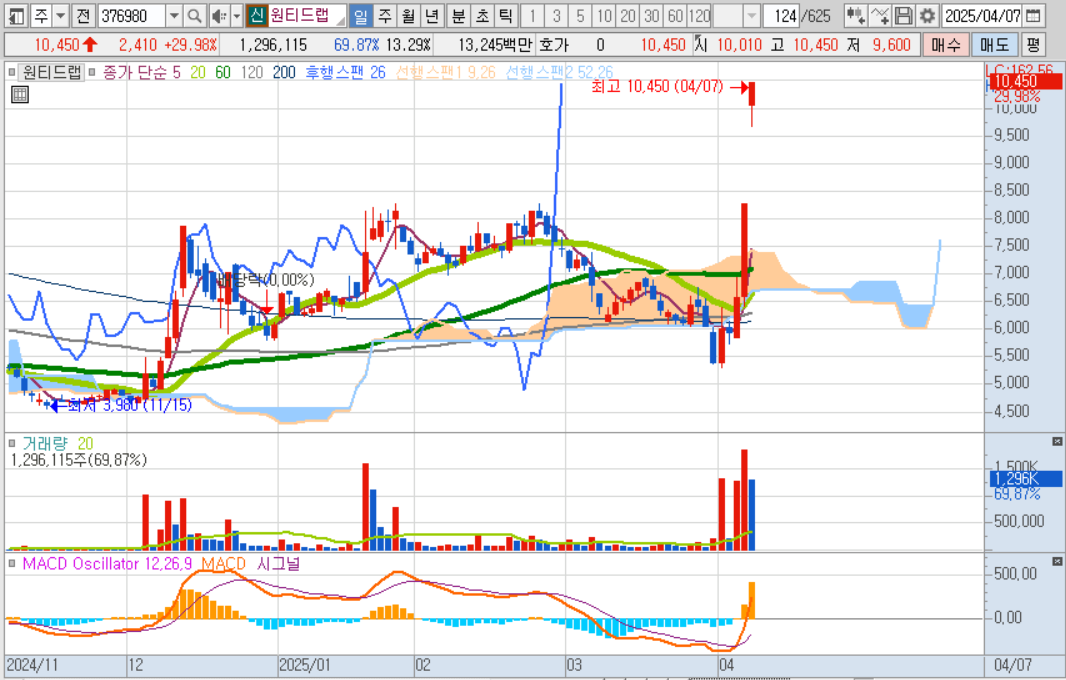Image resolution: width=1066 pixels, height=680 pixels.
Task: Click the blue 1,296K volume tag
Action: point(1025,479)
